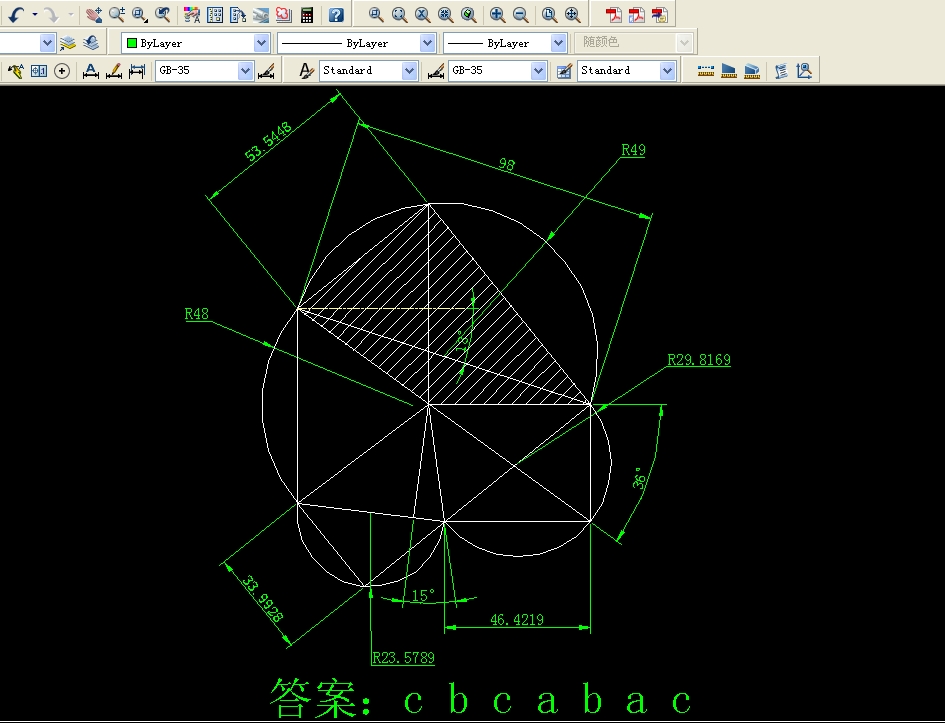The width and height of the screenshot is (945, 723).
Task: Click the Undo arrow icon
Action: coord(16,14)
